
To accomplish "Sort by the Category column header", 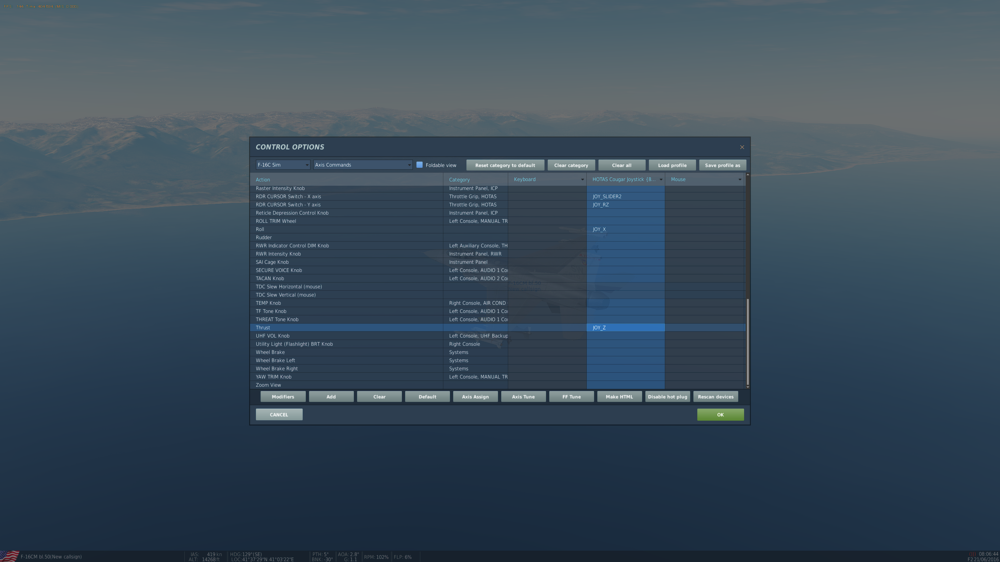I will point(476,180).
